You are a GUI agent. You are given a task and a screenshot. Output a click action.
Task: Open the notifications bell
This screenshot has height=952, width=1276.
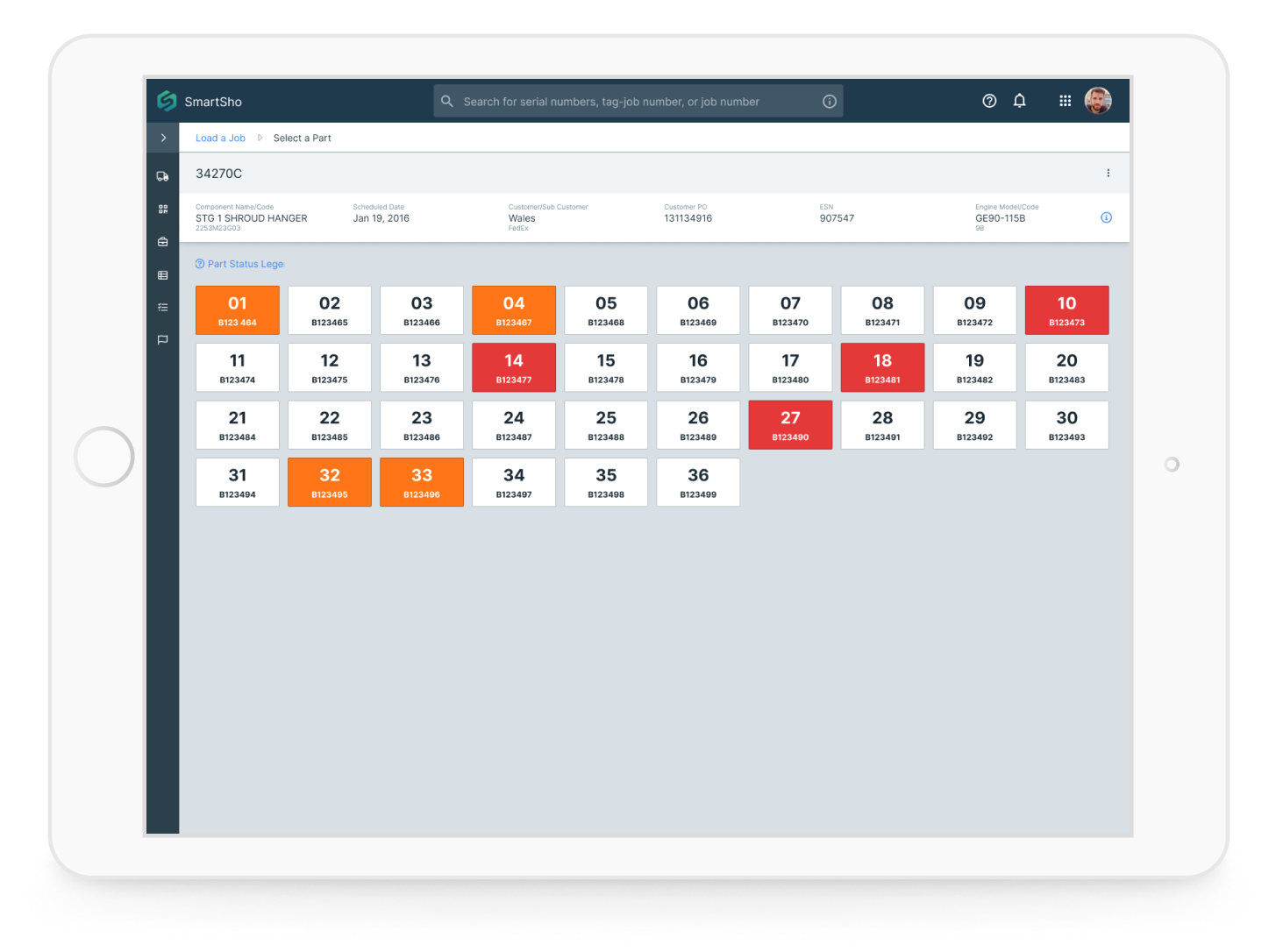[1019, 101]
